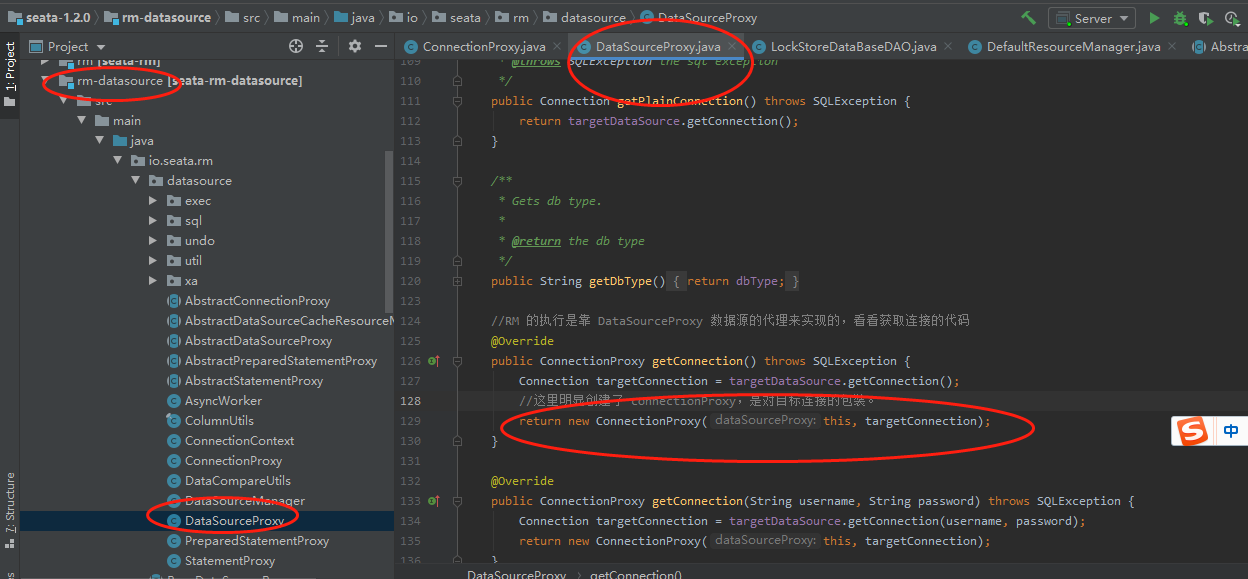Click DataSourceProxy in bottom editor breadcrumb
Viewport: 1248px width, 579px height.
click(x=516, y=574)
